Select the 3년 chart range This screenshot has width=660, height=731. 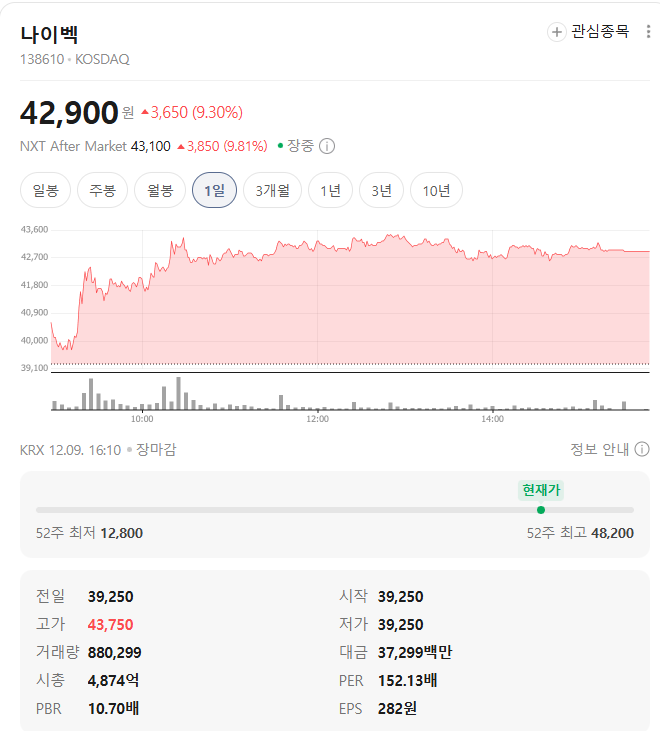381,190
